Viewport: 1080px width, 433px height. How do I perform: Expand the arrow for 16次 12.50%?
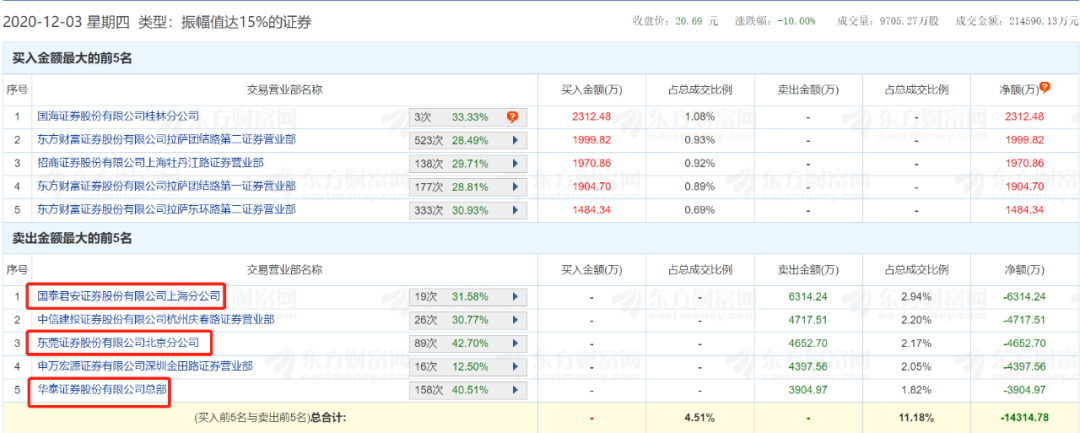click(514, 366)
